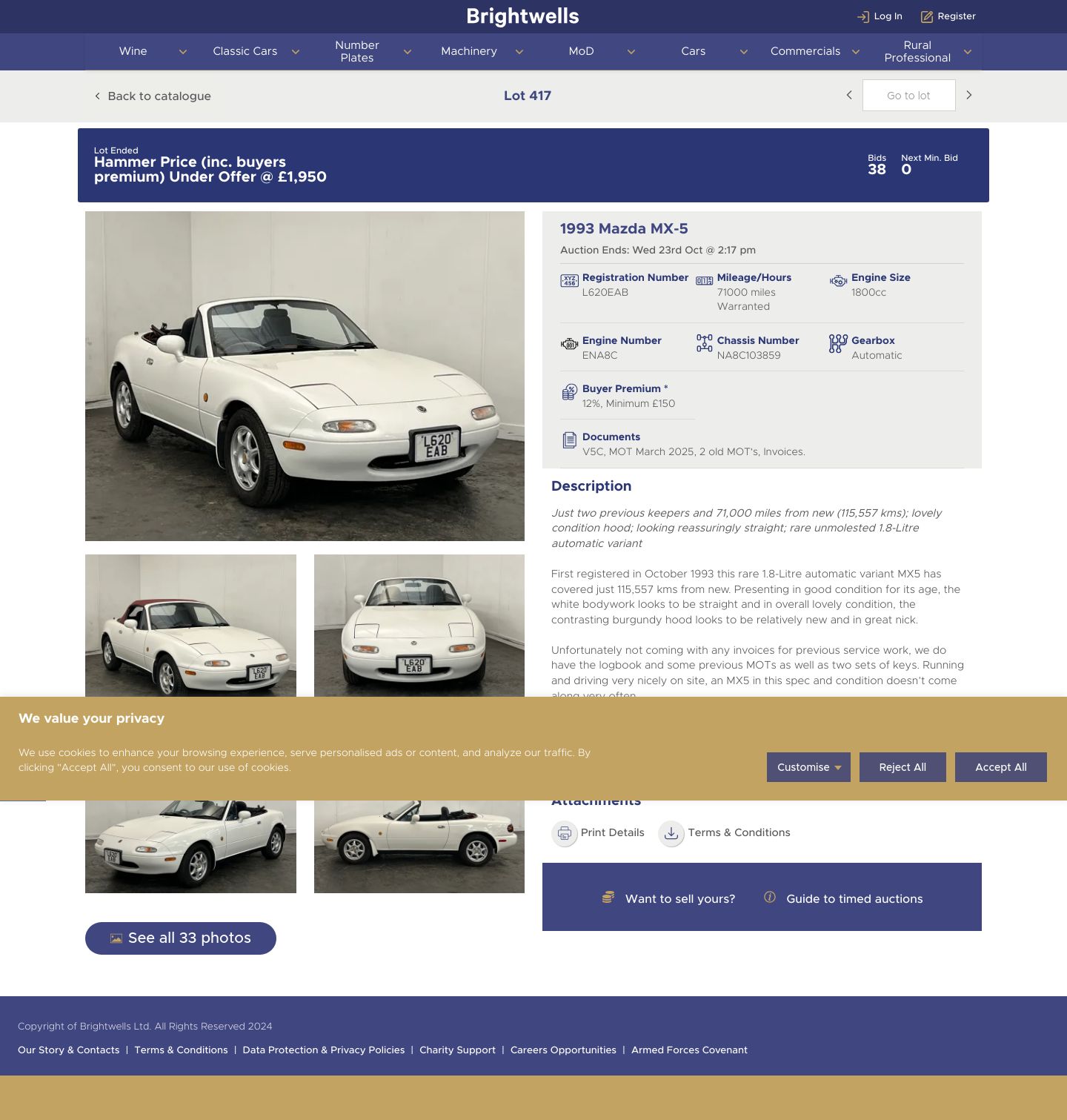Click the Engine Number icon
Image resolution: width=1067 pixels, height=1120 pixels.
[x=569, y=344]
